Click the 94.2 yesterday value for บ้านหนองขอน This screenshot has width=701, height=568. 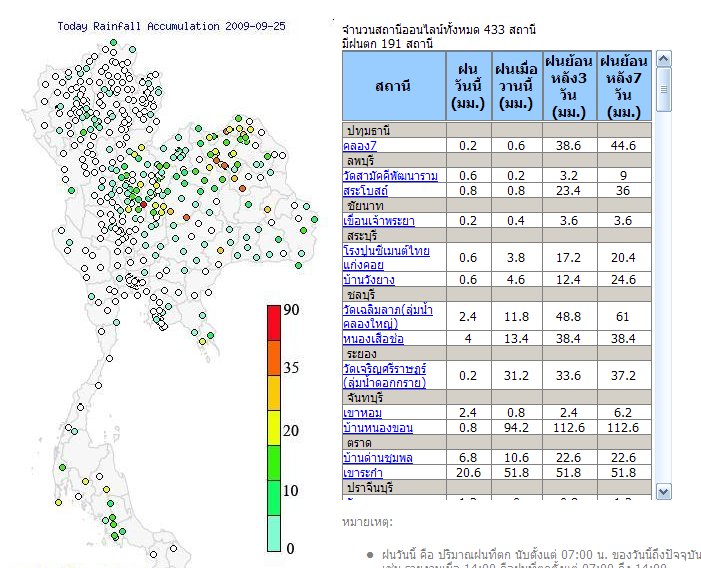point(516,428)
